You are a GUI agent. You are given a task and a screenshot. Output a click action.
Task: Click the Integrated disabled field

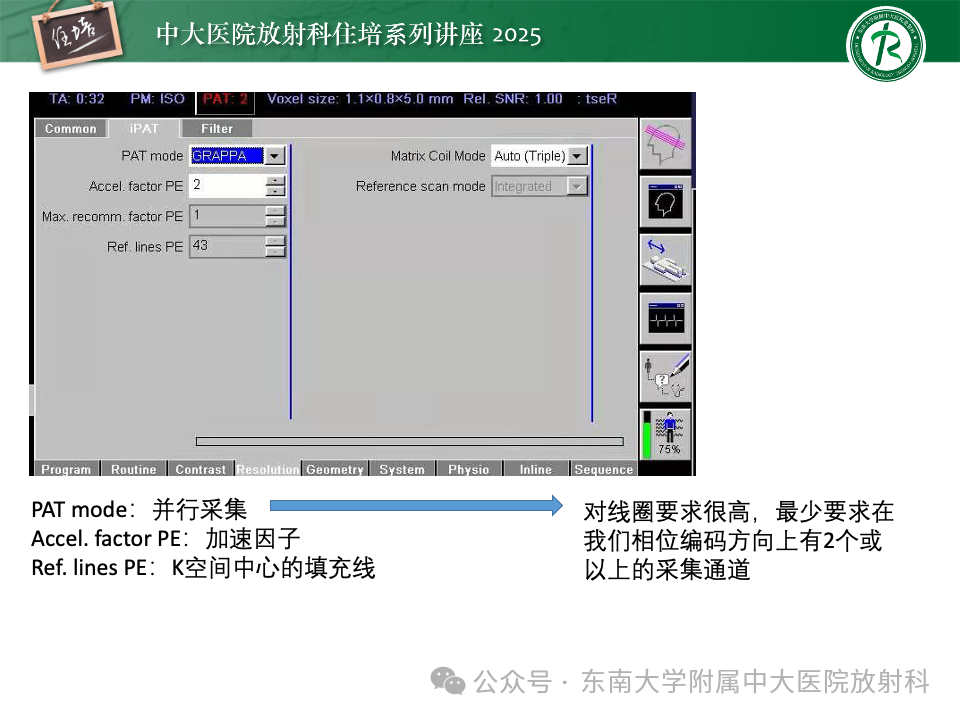(x=530, y=186)
